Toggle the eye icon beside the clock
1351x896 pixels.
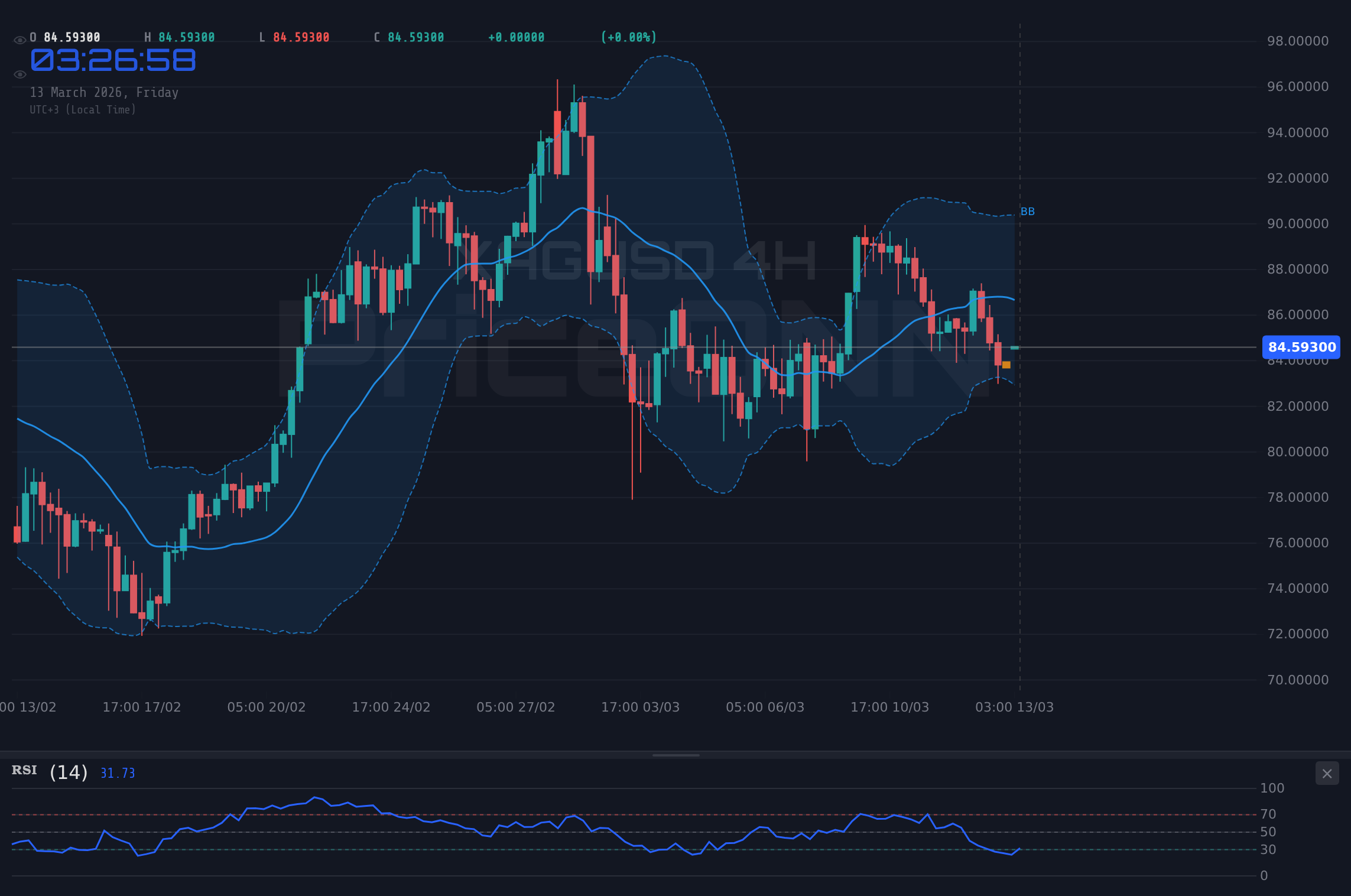pos(20,74)
